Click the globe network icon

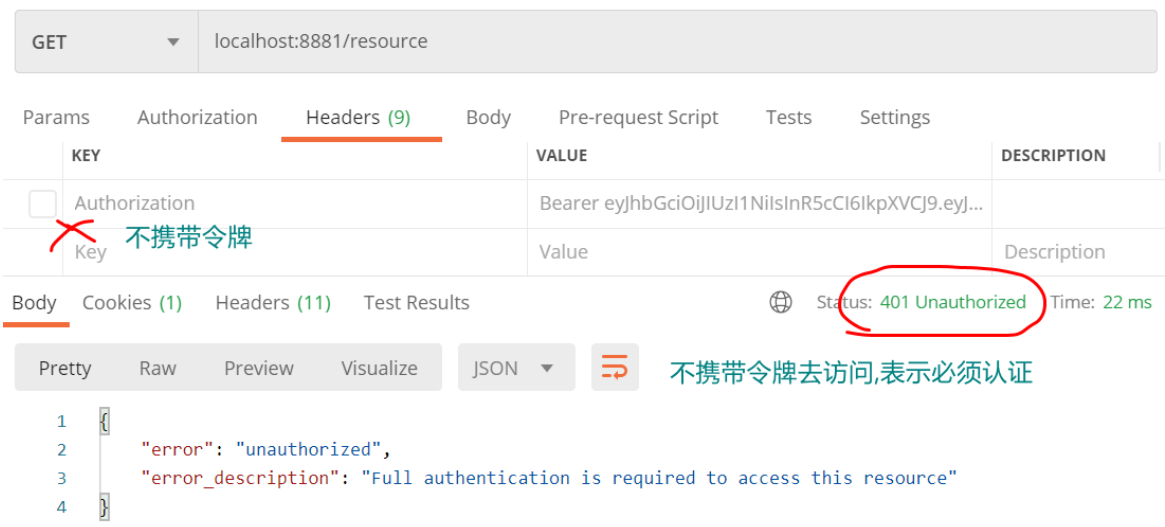781,302
